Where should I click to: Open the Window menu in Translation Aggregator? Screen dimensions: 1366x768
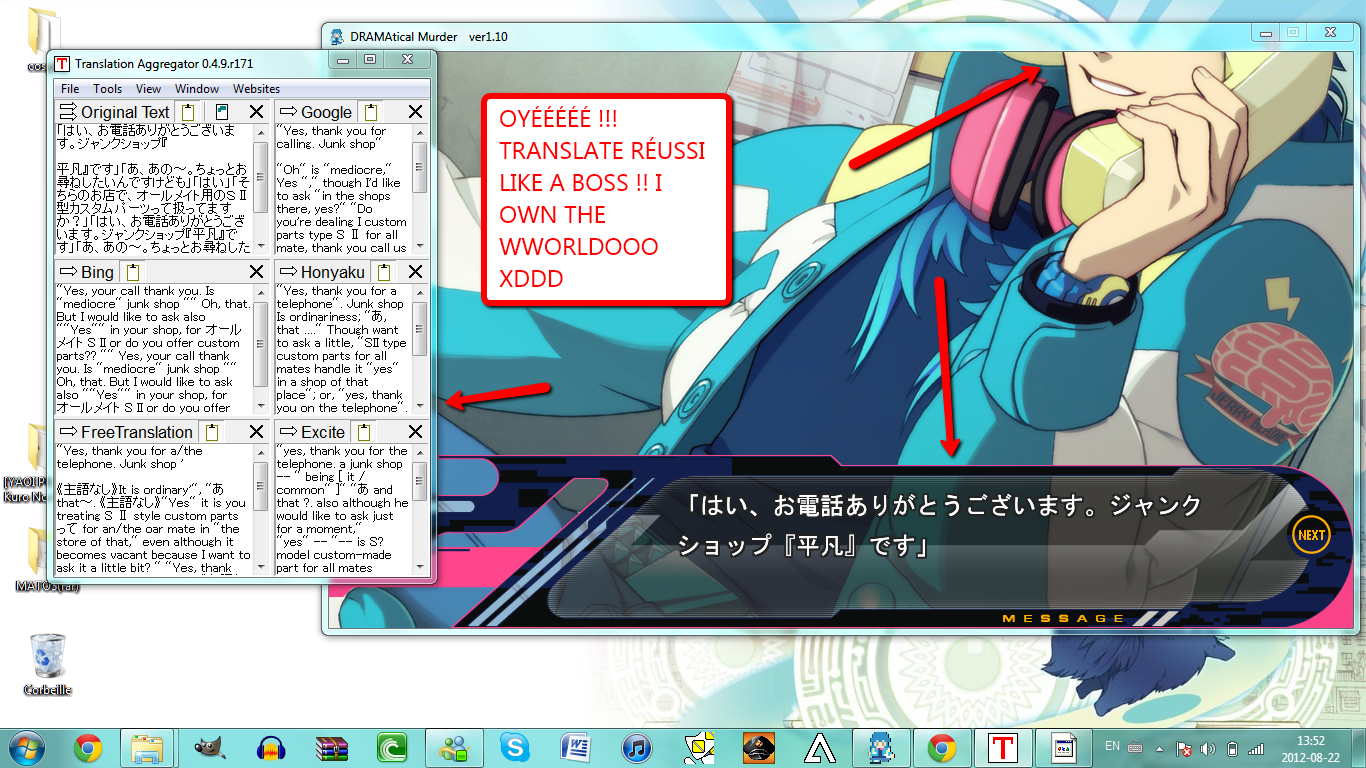197,89
